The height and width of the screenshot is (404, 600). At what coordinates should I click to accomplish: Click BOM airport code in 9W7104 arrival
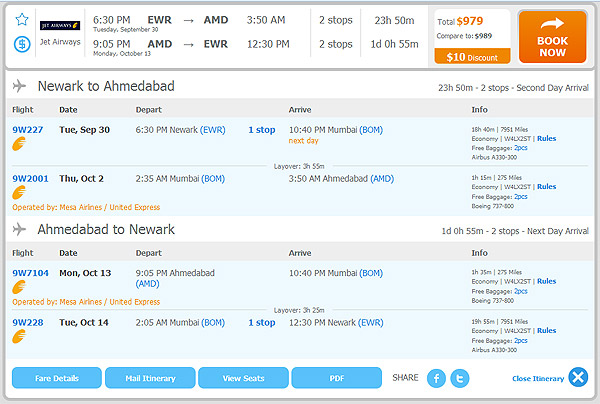[x=371, y=273]
